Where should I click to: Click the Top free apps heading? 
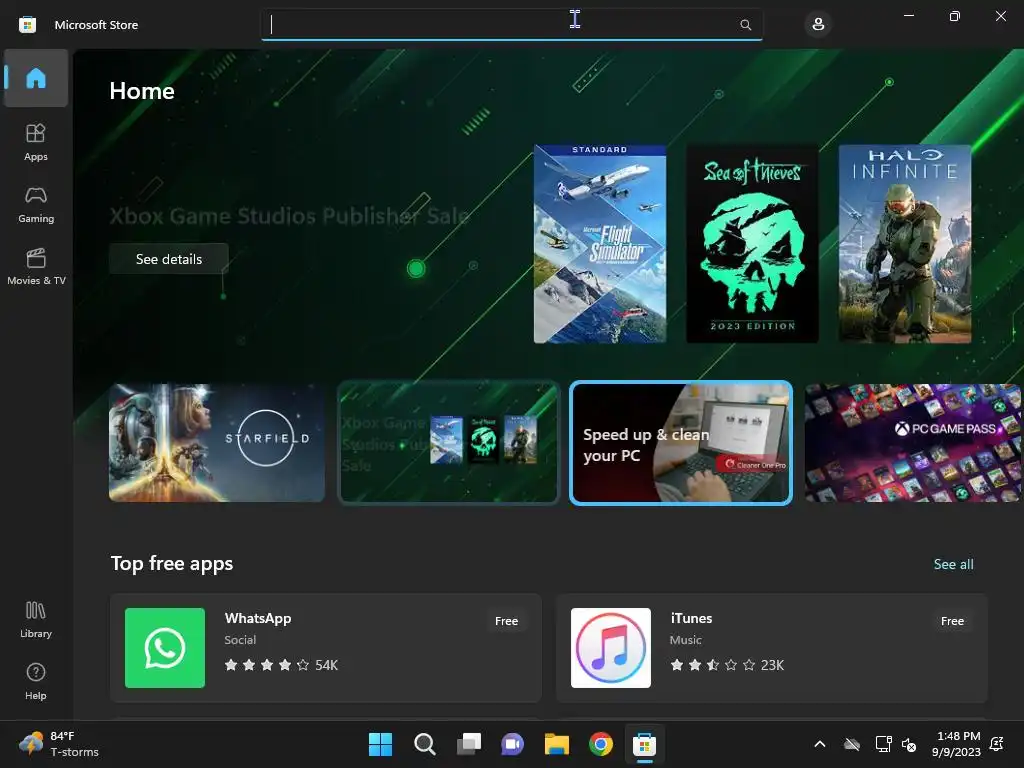(x=172, y=564)
